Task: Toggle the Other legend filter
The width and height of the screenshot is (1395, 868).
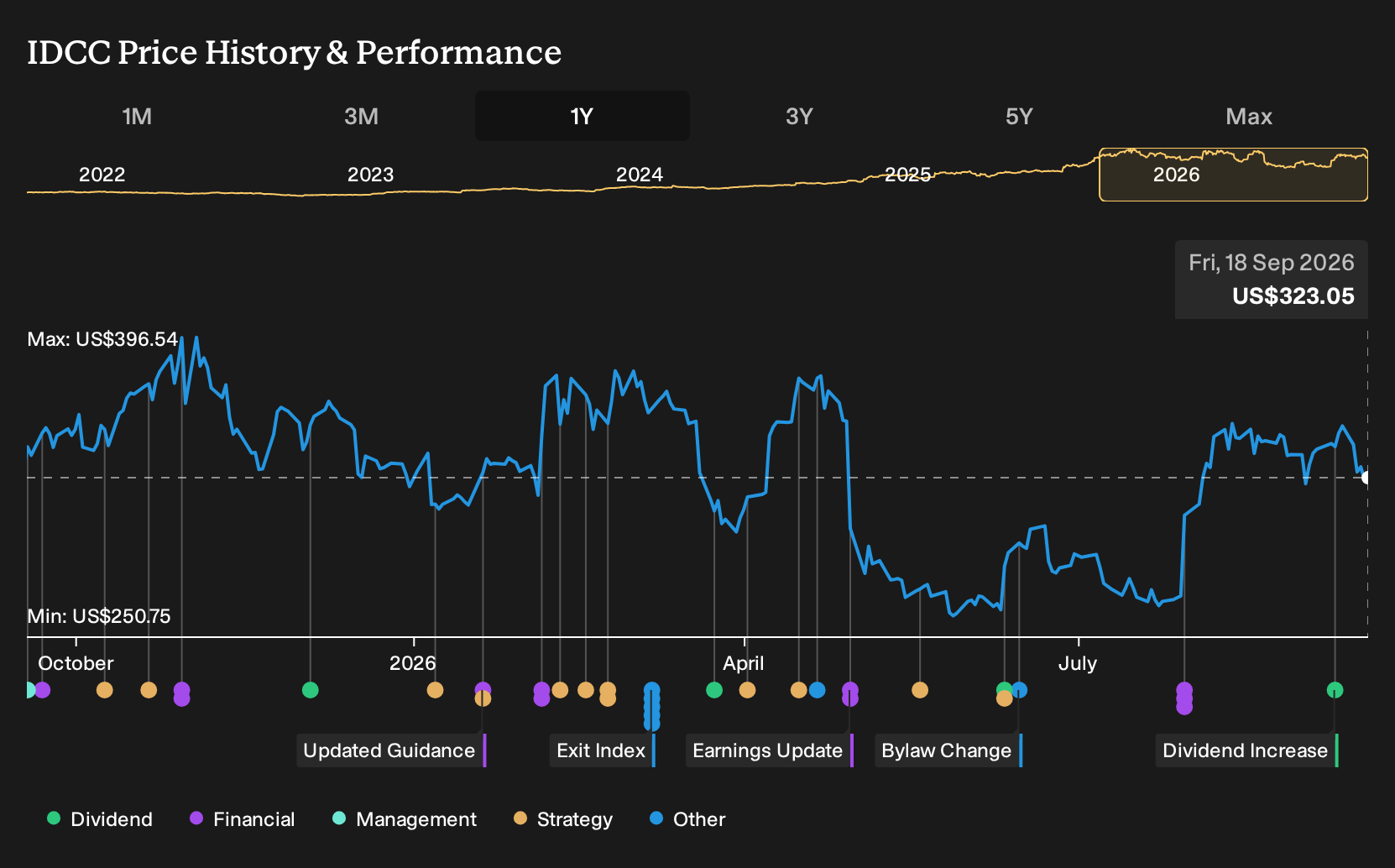Action: coord(687,819)
